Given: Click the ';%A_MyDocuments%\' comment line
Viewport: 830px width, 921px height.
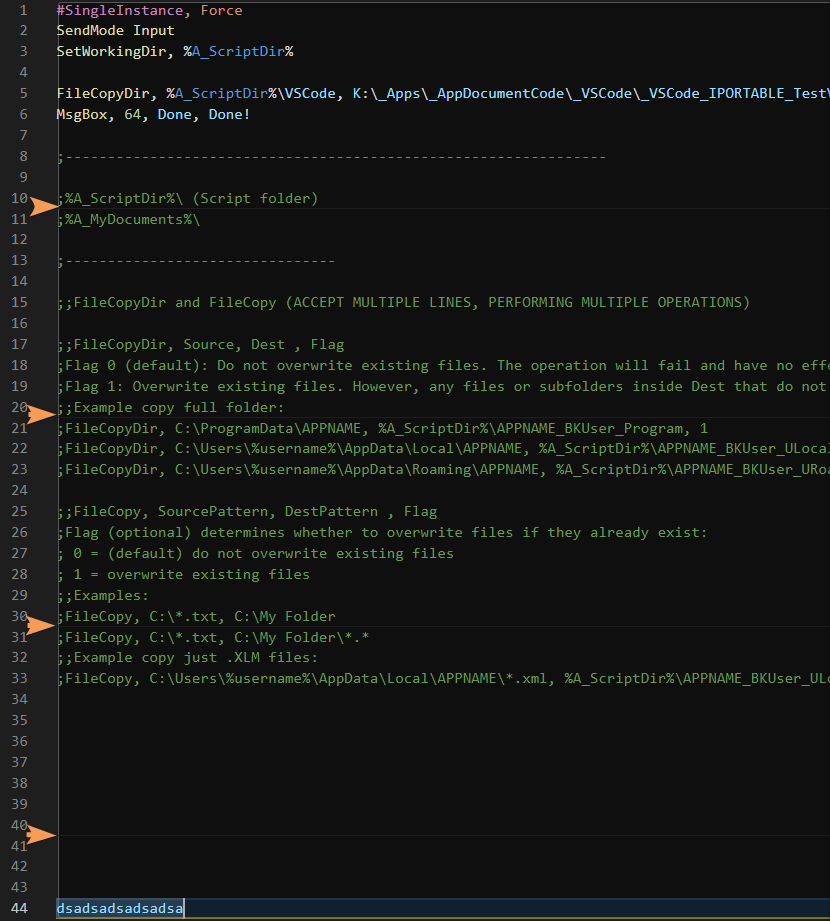Looking at the screenshot, I should [128, 220].
